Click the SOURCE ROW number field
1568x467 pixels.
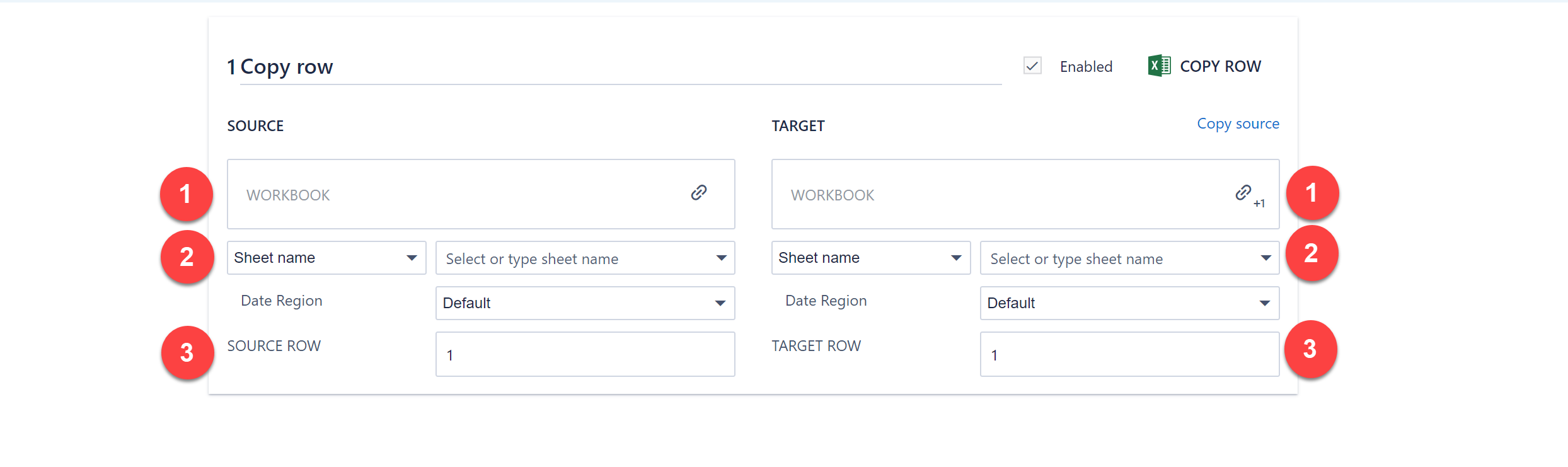(585, 355)
